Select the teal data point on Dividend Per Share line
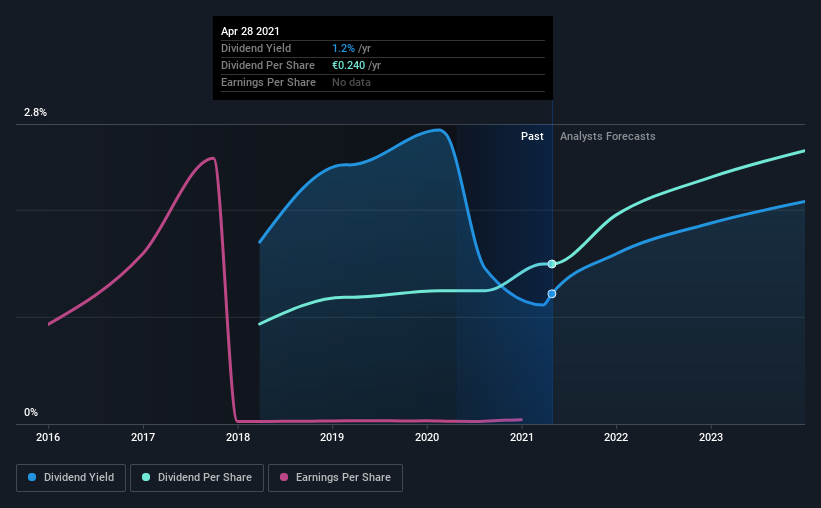The height and width of the screenshot is (508, 821). (x=552, y=264)
